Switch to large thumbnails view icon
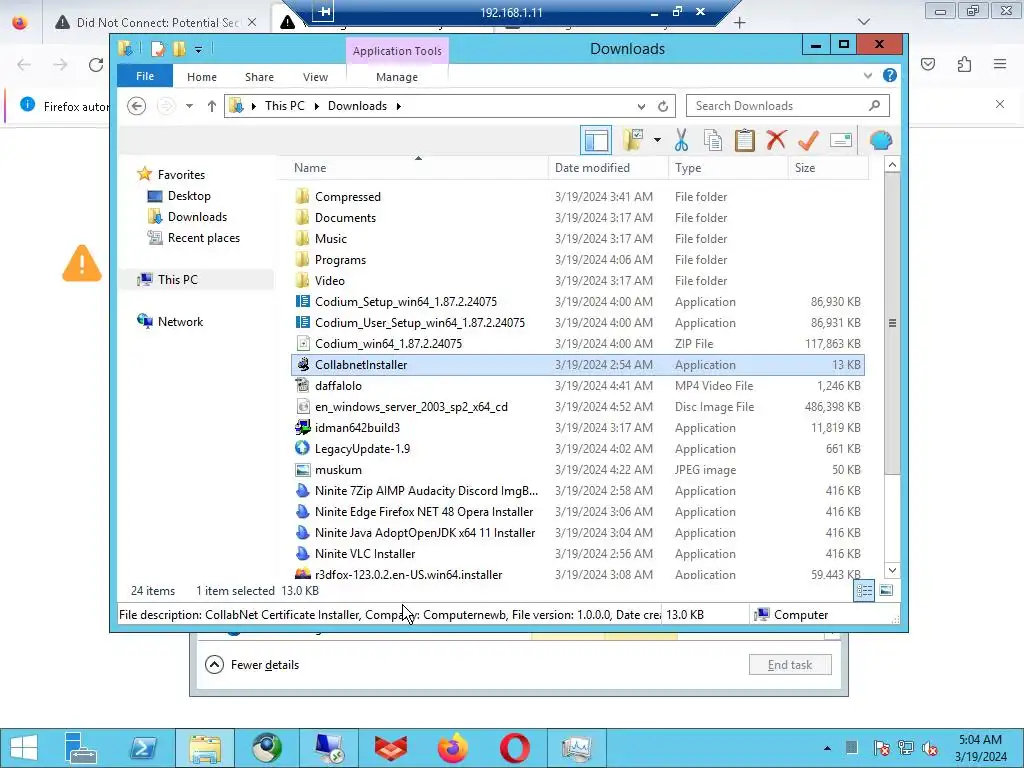 (x=886, y=590)
